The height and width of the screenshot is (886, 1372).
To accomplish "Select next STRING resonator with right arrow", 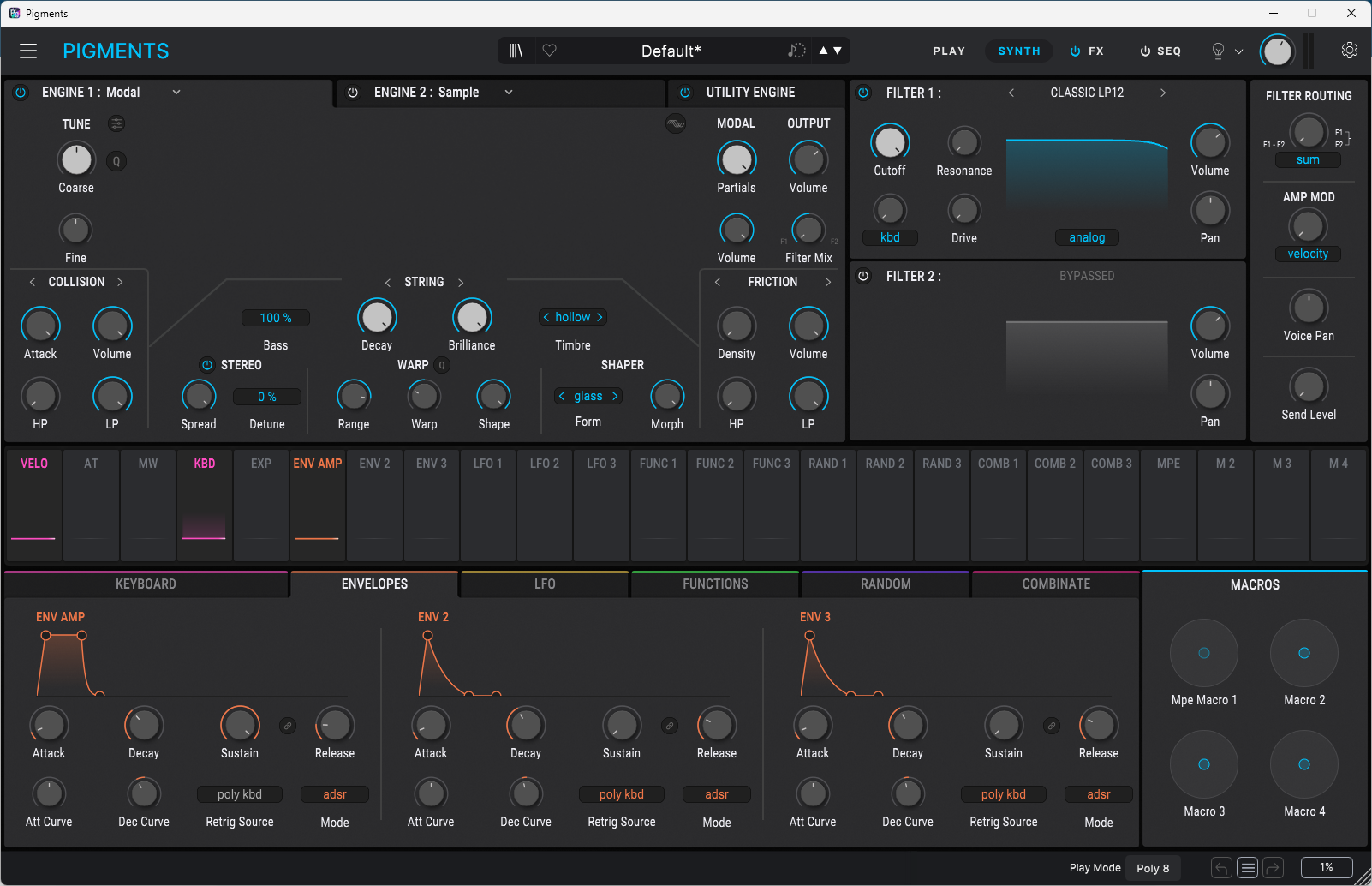I will coord(461,283).
